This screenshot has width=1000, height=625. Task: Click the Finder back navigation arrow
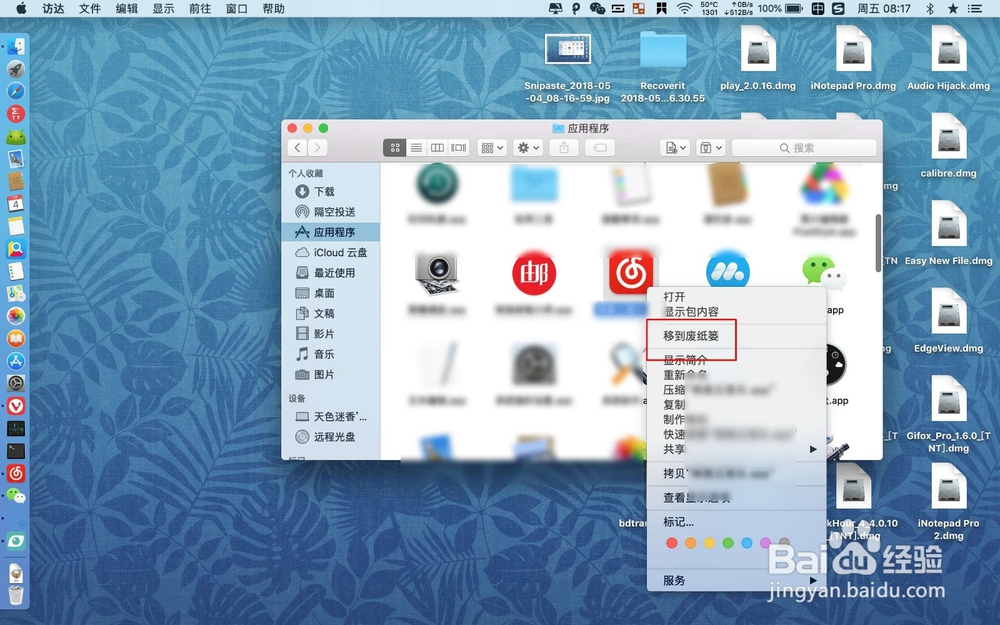click(x=297, y=148)
